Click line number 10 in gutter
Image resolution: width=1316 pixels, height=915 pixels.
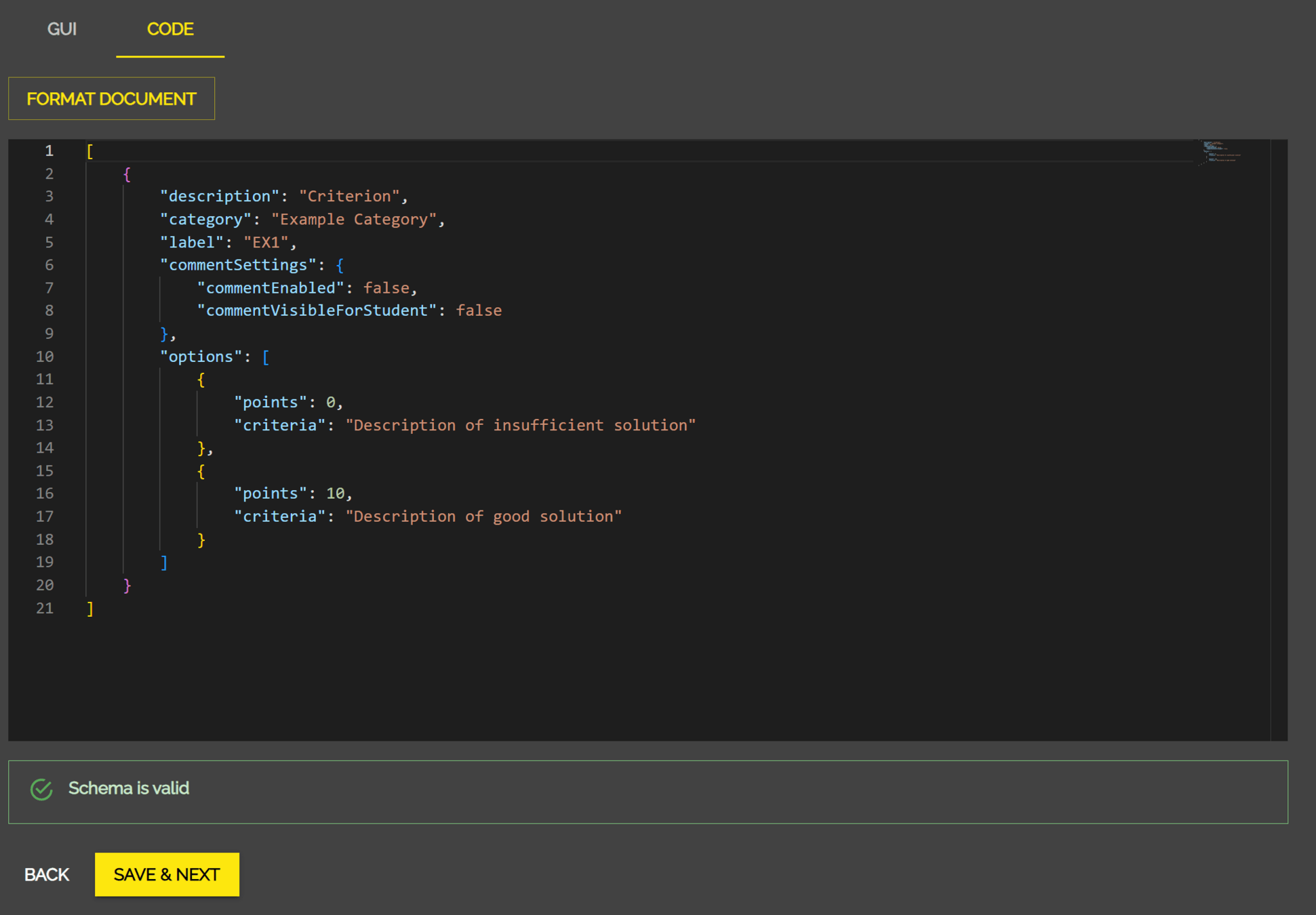coord(45,357)
